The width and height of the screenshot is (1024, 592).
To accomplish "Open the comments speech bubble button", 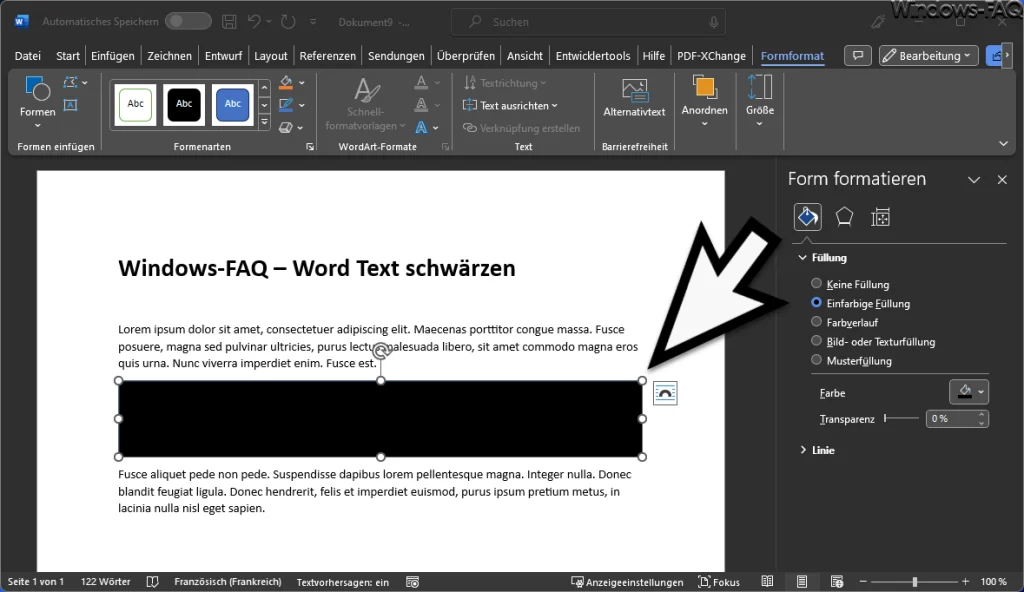I will click(857, 56).
